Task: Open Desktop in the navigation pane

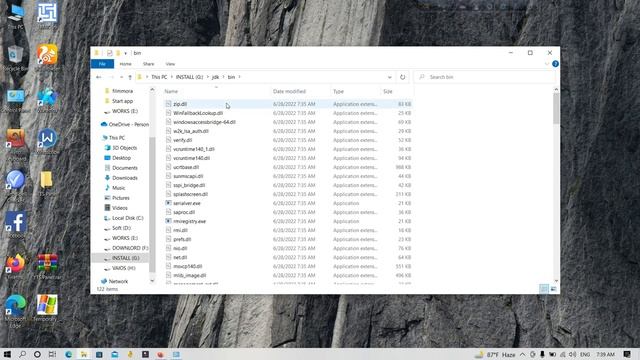Action: pyautogui.click(x=121, y=158)
